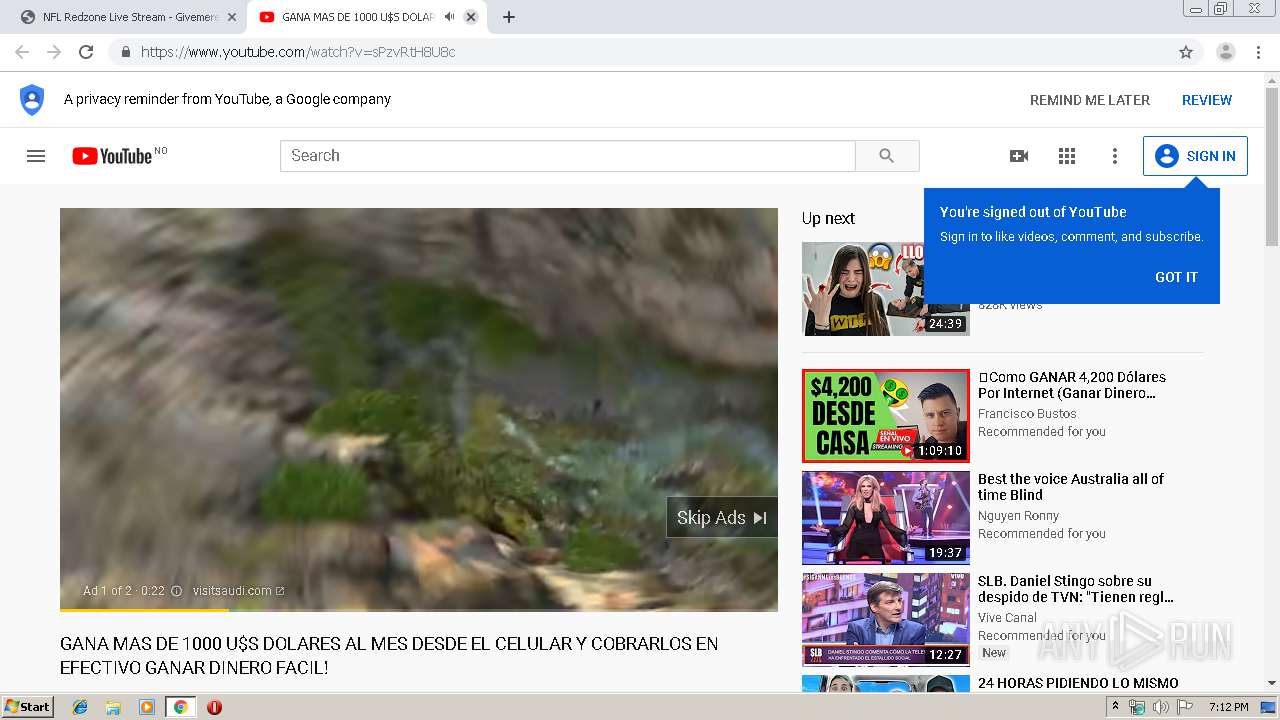
Task: Open the 24:39 video thumbnail
Action: 886,289
